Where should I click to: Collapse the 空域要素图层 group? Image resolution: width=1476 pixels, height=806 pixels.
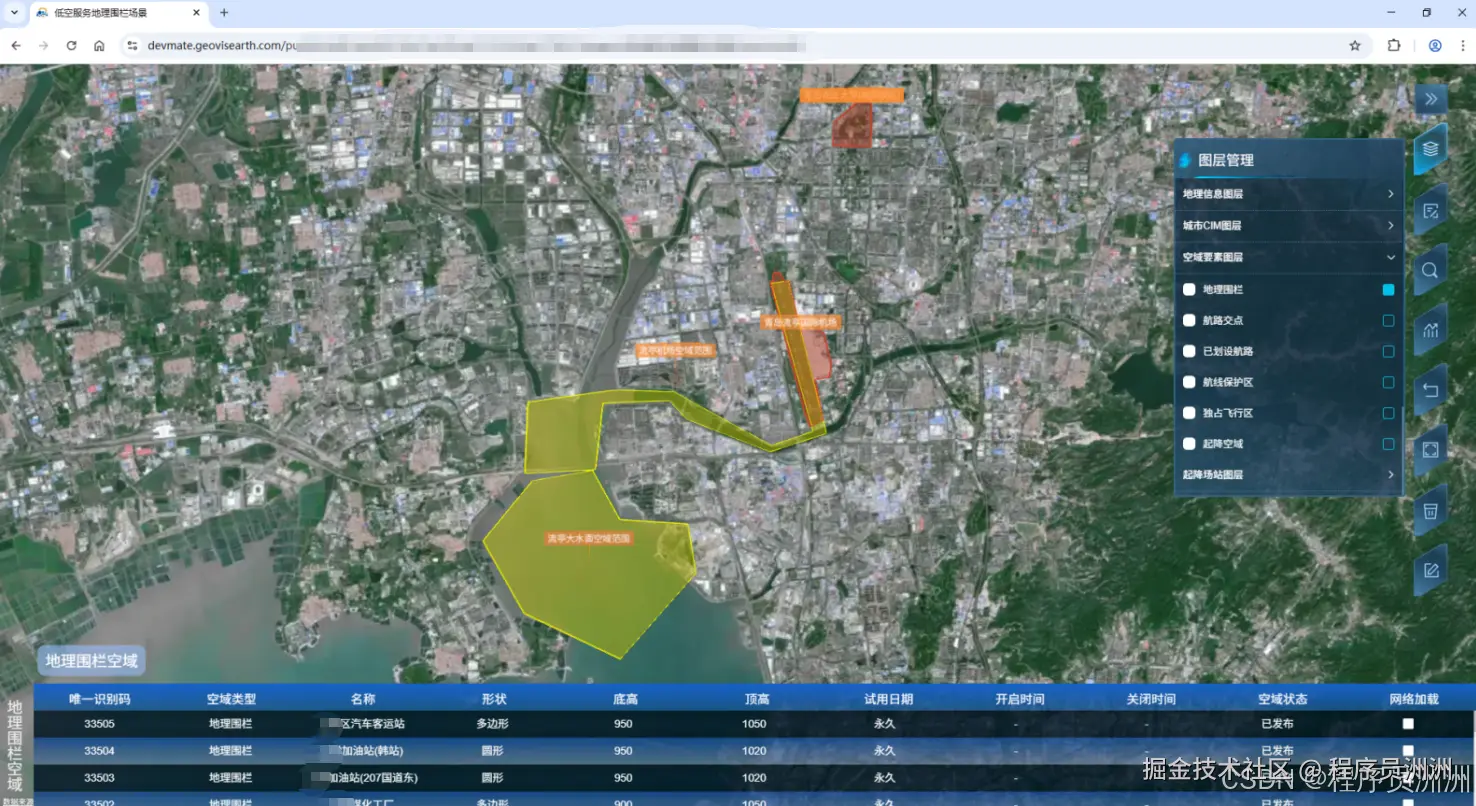click(x=1288, y=257)
